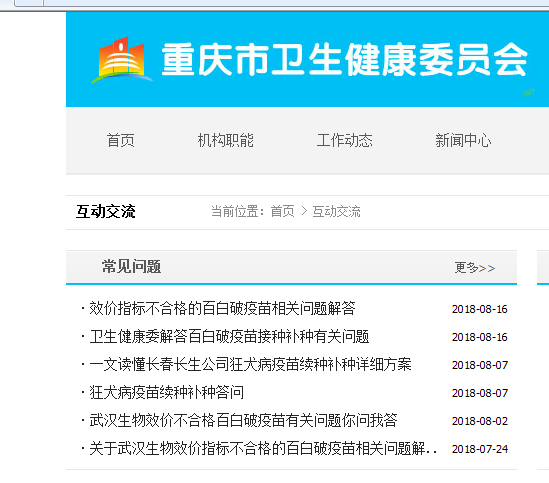The image size is (549, 483).
Task: Open the 新闻中心 navigation item
Action: pos(463,140)
